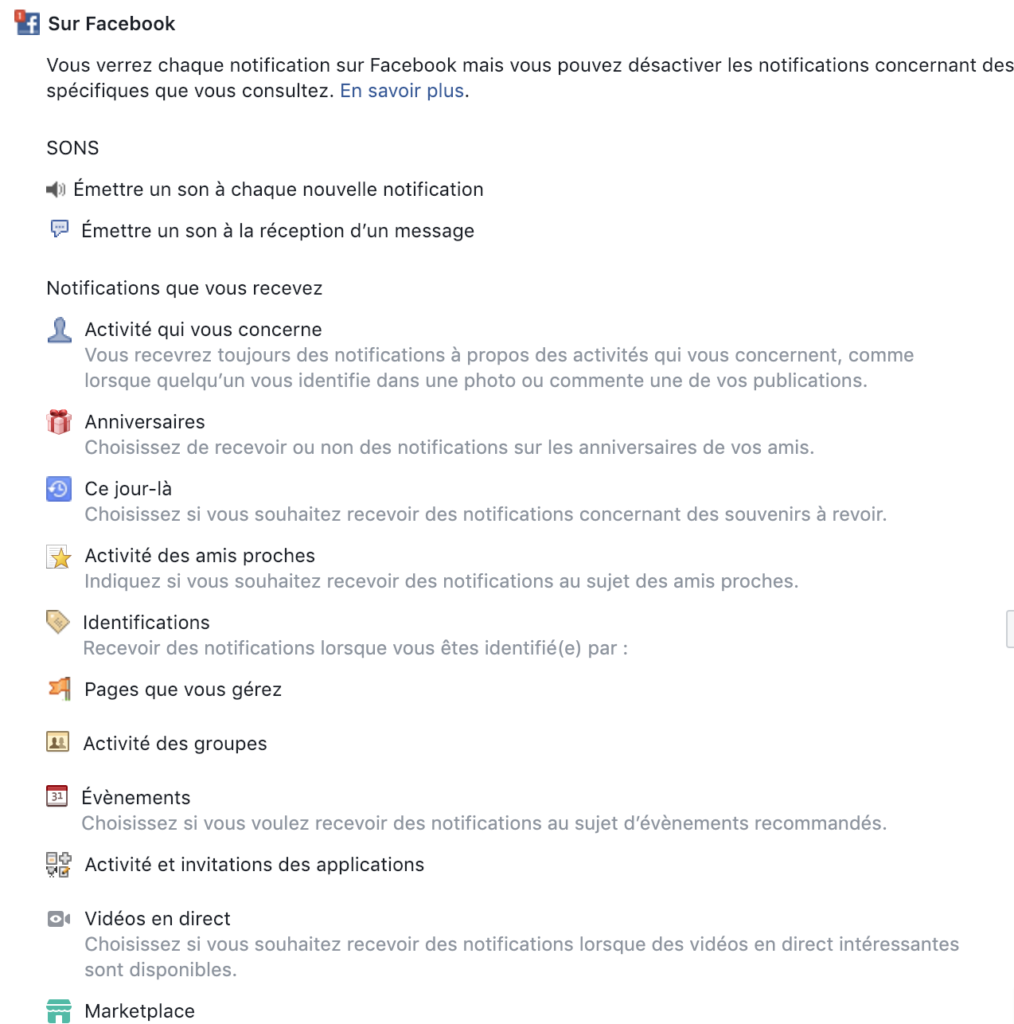Click the Identifications option control at right edge
Image resolution: width=1014 pixels, height=1024 pixels.
(x=1010, y=629)
